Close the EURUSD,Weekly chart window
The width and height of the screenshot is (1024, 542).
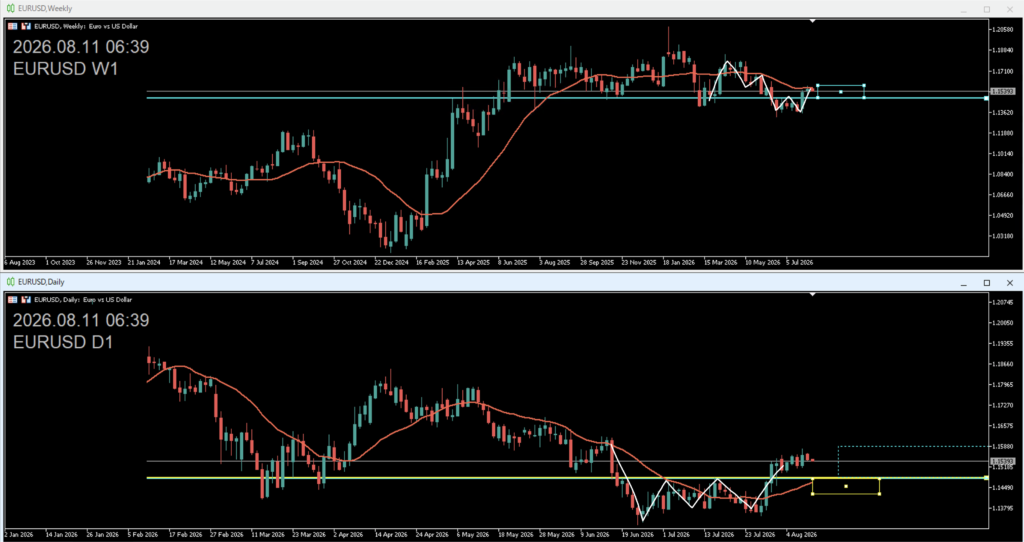(x=1010, y=9)
